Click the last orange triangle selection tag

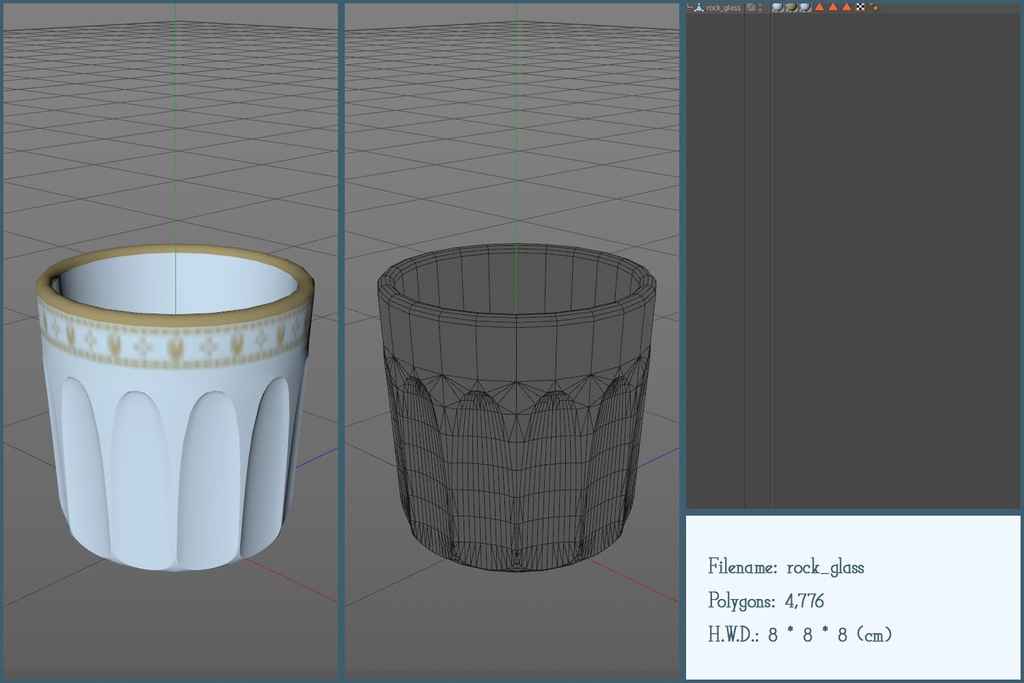pyautogui.click(x=847, y=7)
